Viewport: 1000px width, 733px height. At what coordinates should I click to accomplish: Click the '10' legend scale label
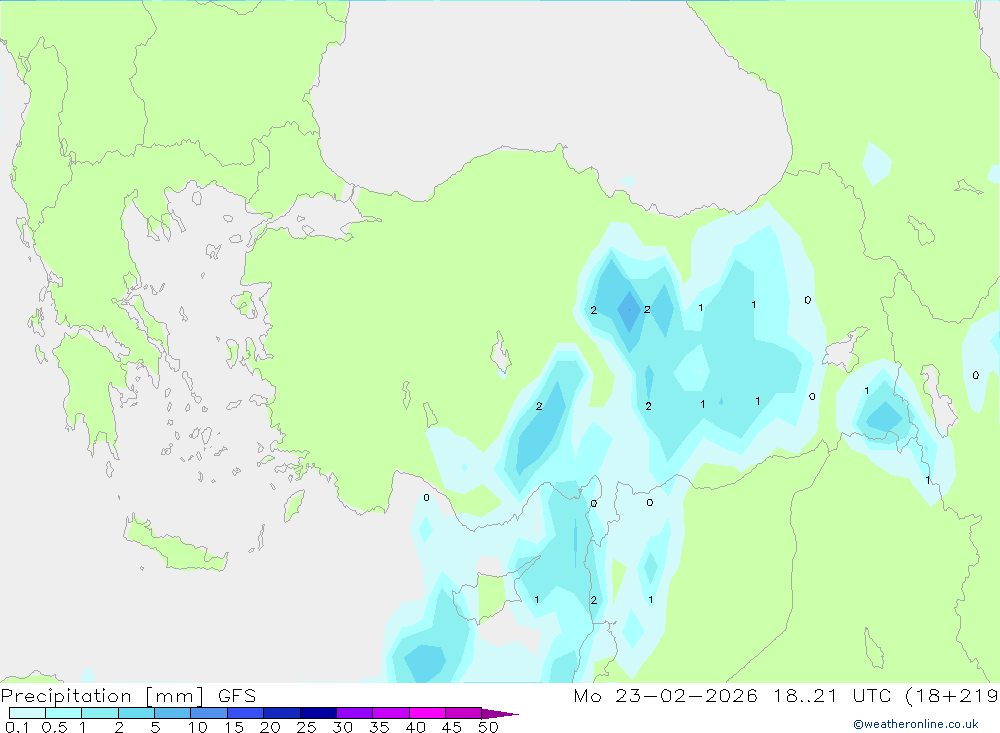198,727
